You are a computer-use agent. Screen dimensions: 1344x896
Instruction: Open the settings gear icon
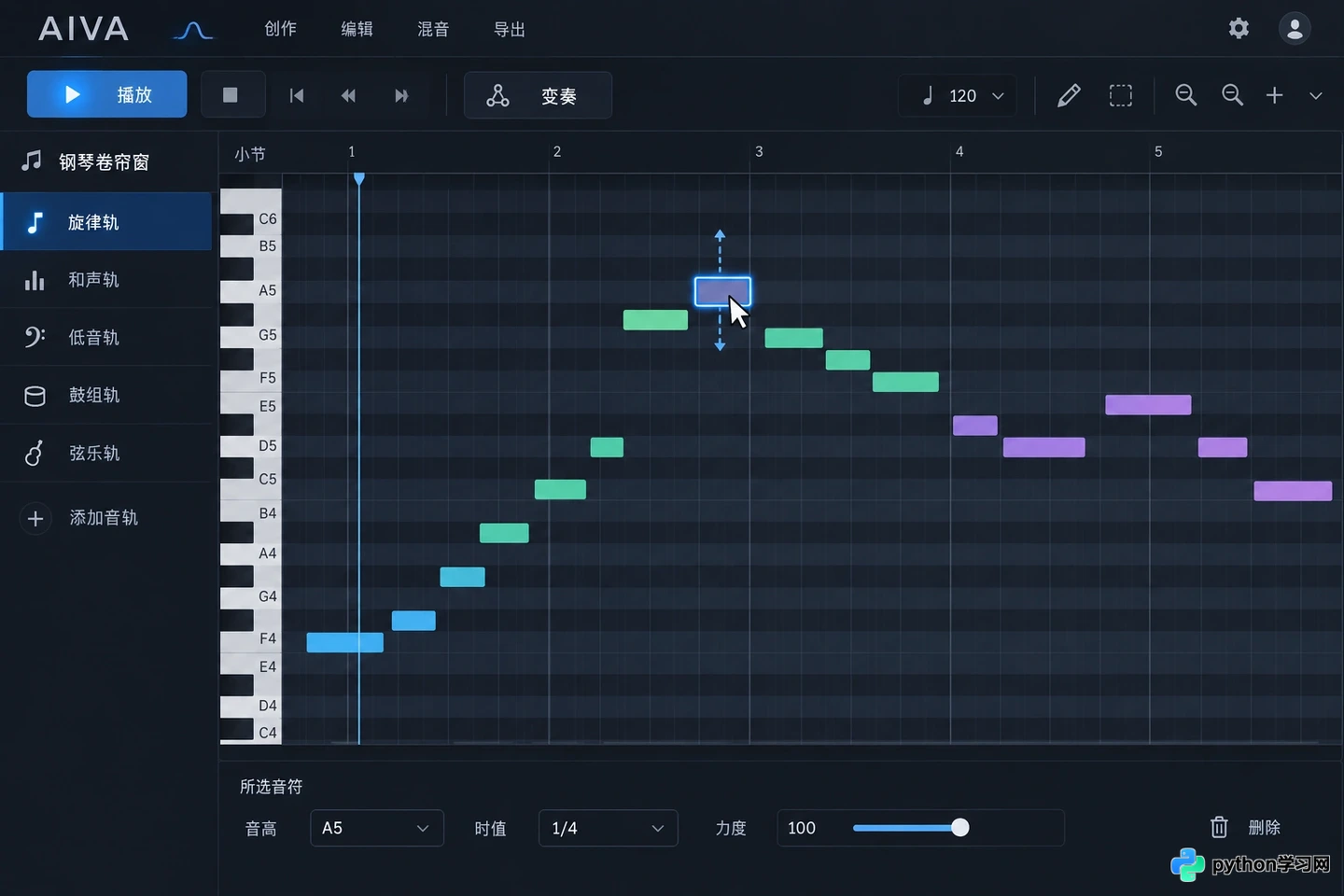coord(1239,28)
